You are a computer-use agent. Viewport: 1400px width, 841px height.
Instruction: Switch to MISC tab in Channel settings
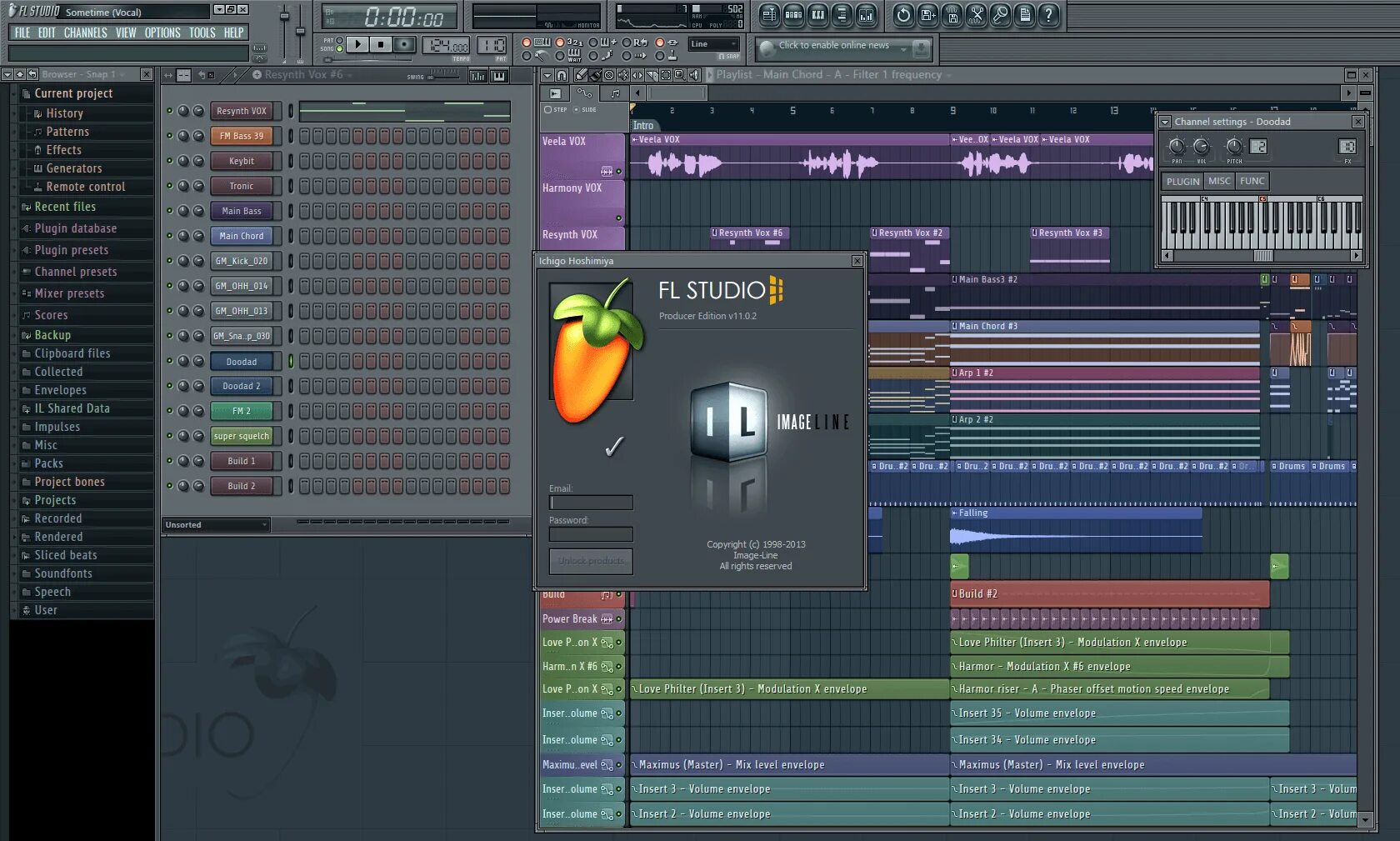(1219, 181)
